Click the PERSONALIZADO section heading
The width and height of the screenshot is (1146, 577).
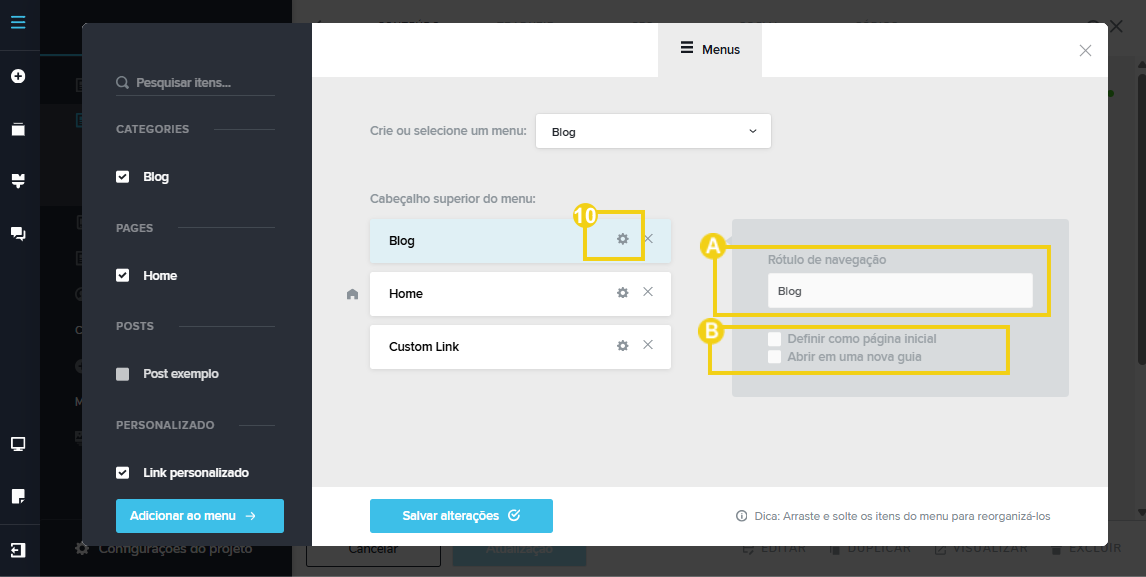coord(165,425)
